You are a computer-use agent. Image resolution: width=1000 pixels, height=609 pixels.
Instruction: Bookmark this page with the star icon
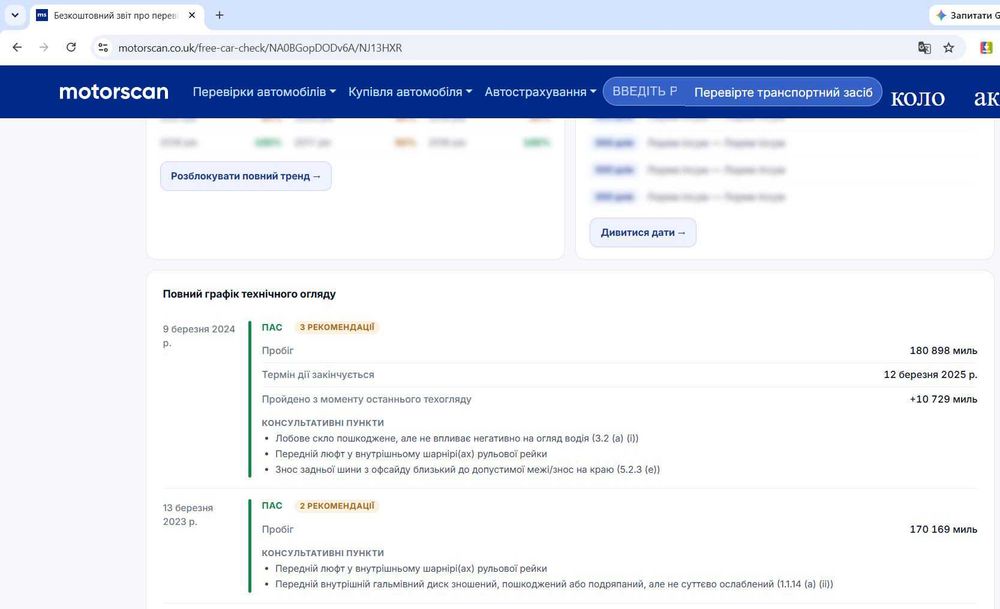949,48
